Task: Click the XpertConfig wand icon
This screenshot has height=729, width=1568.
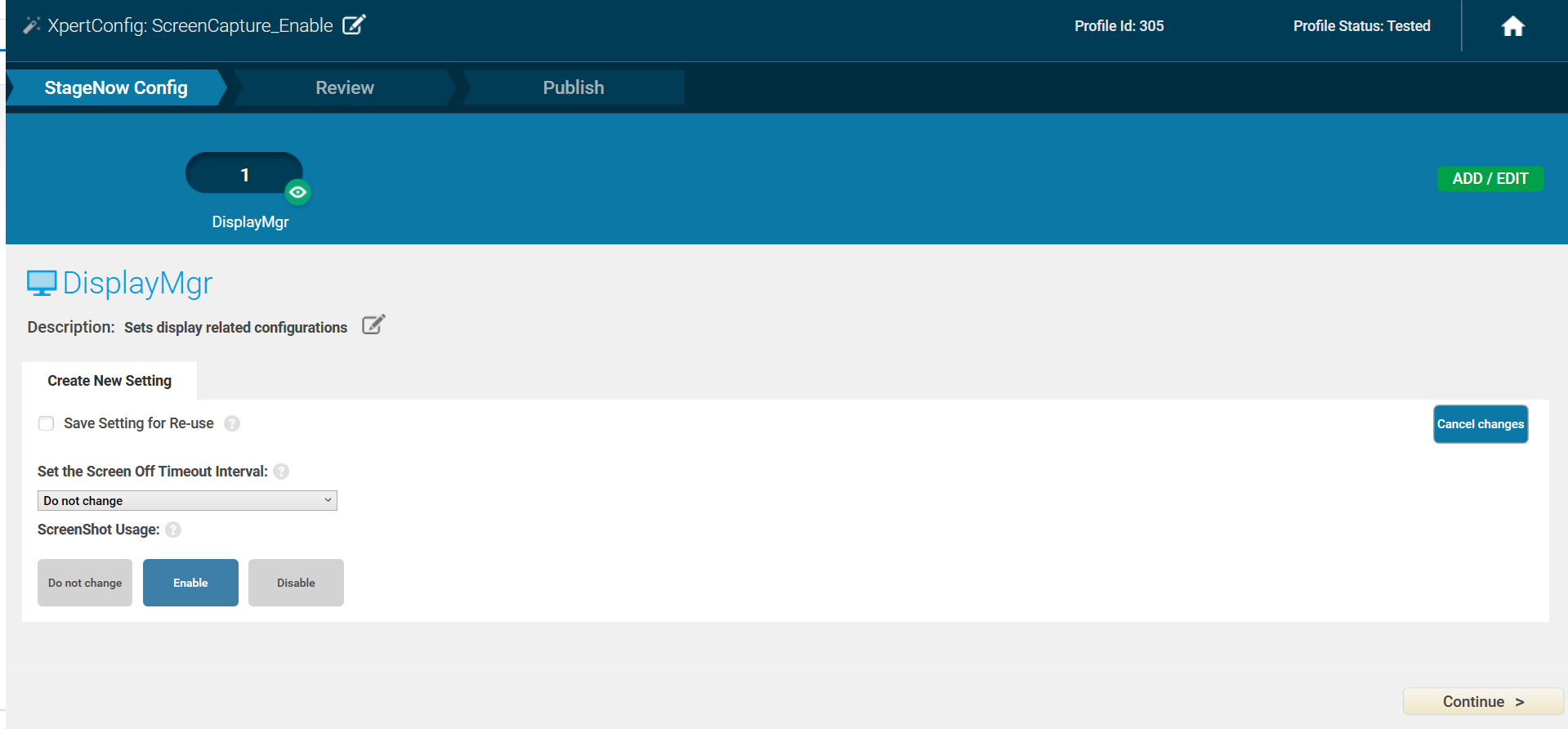Action: coord(32,25)
